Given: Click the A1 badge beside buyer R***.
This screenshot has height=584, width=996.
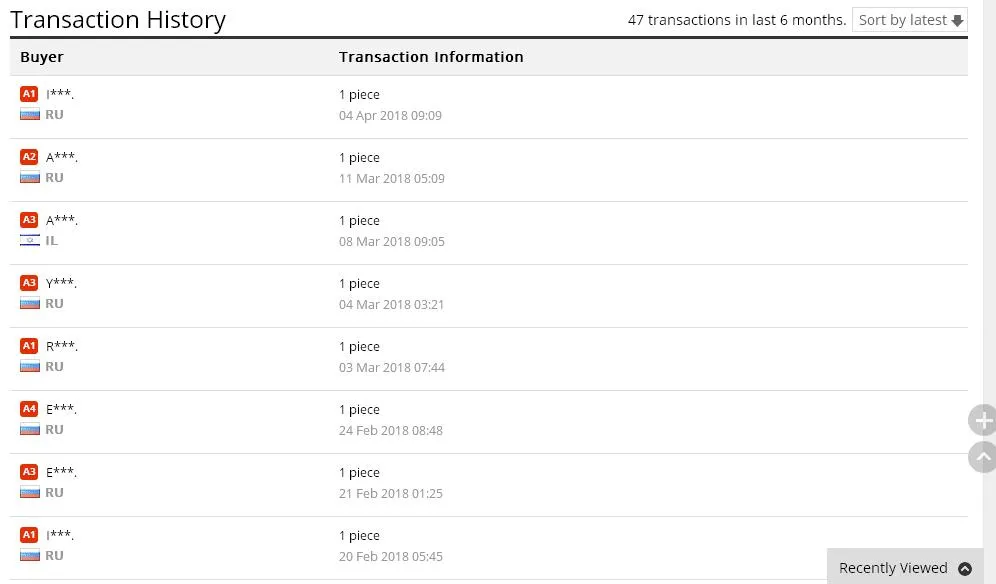Looking at the screenshot, I should 29,346.
